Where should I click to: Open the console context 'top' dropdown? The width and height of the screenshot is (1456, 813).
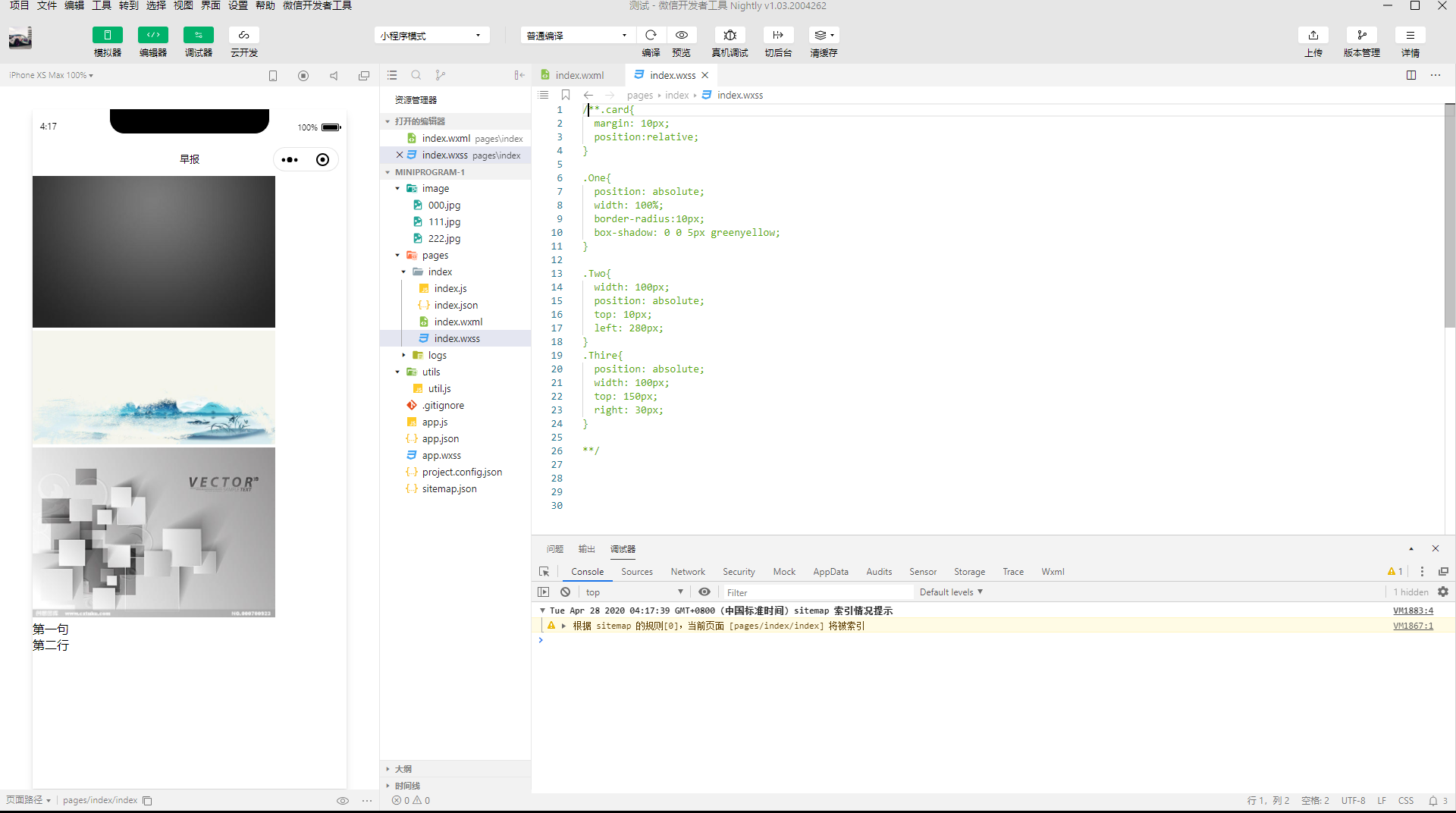634,592
